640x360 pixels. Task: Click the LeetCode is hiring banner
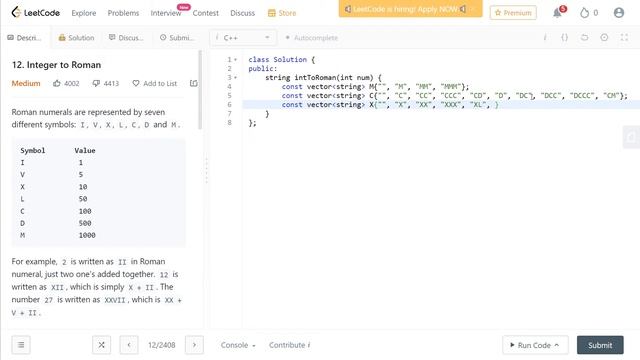(410, 9)
